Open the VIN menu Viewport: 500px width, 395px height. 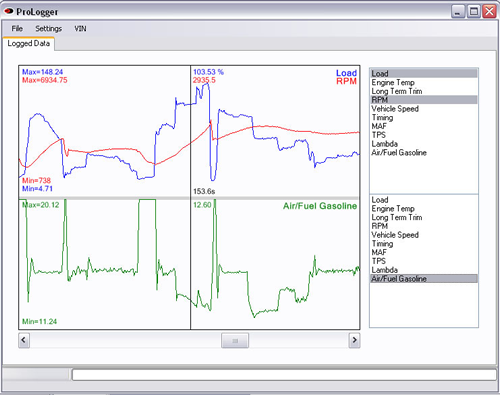(80, 29)
